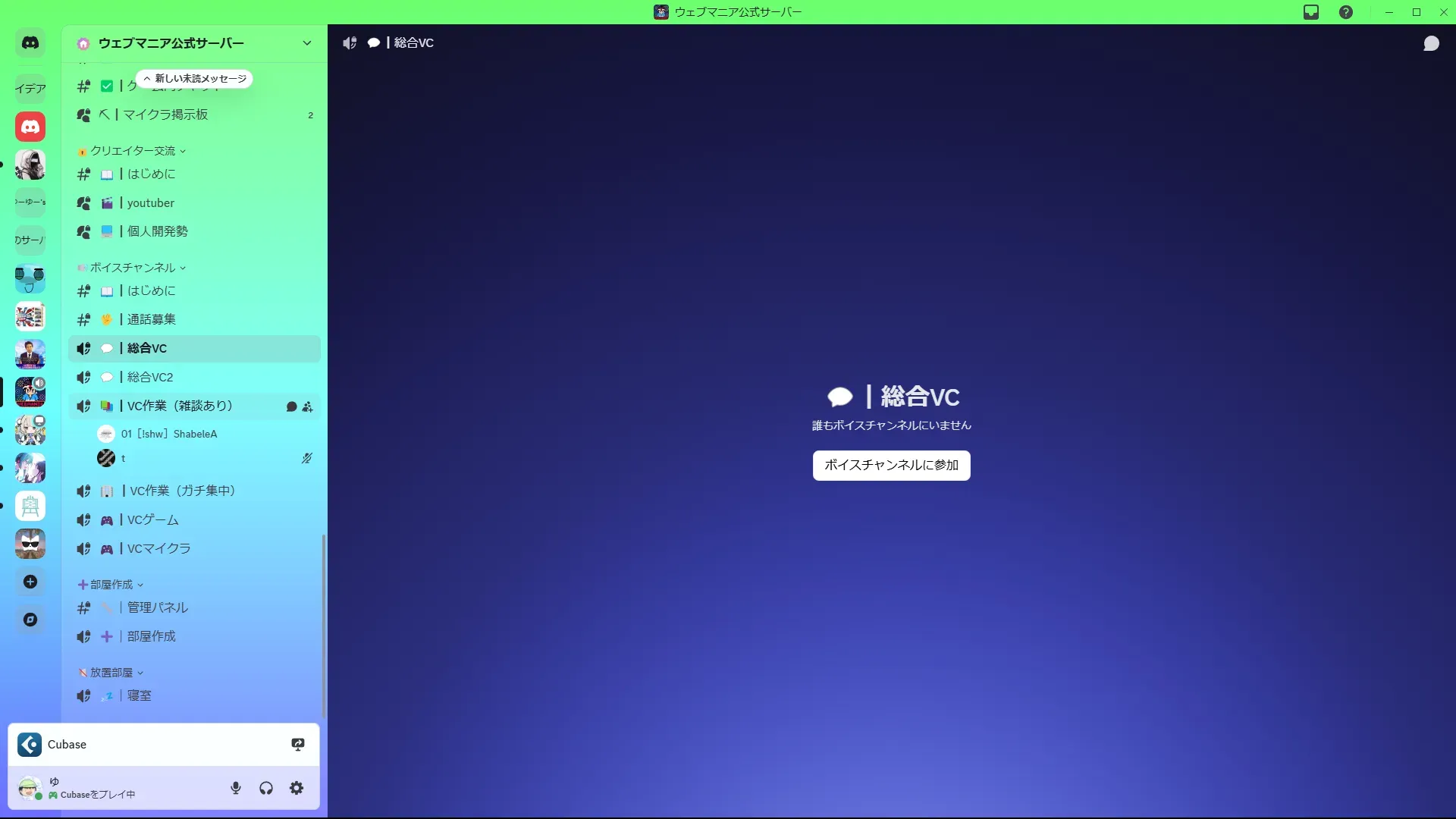
Task: Click the help question mark icon
Action: point(1346,12)
